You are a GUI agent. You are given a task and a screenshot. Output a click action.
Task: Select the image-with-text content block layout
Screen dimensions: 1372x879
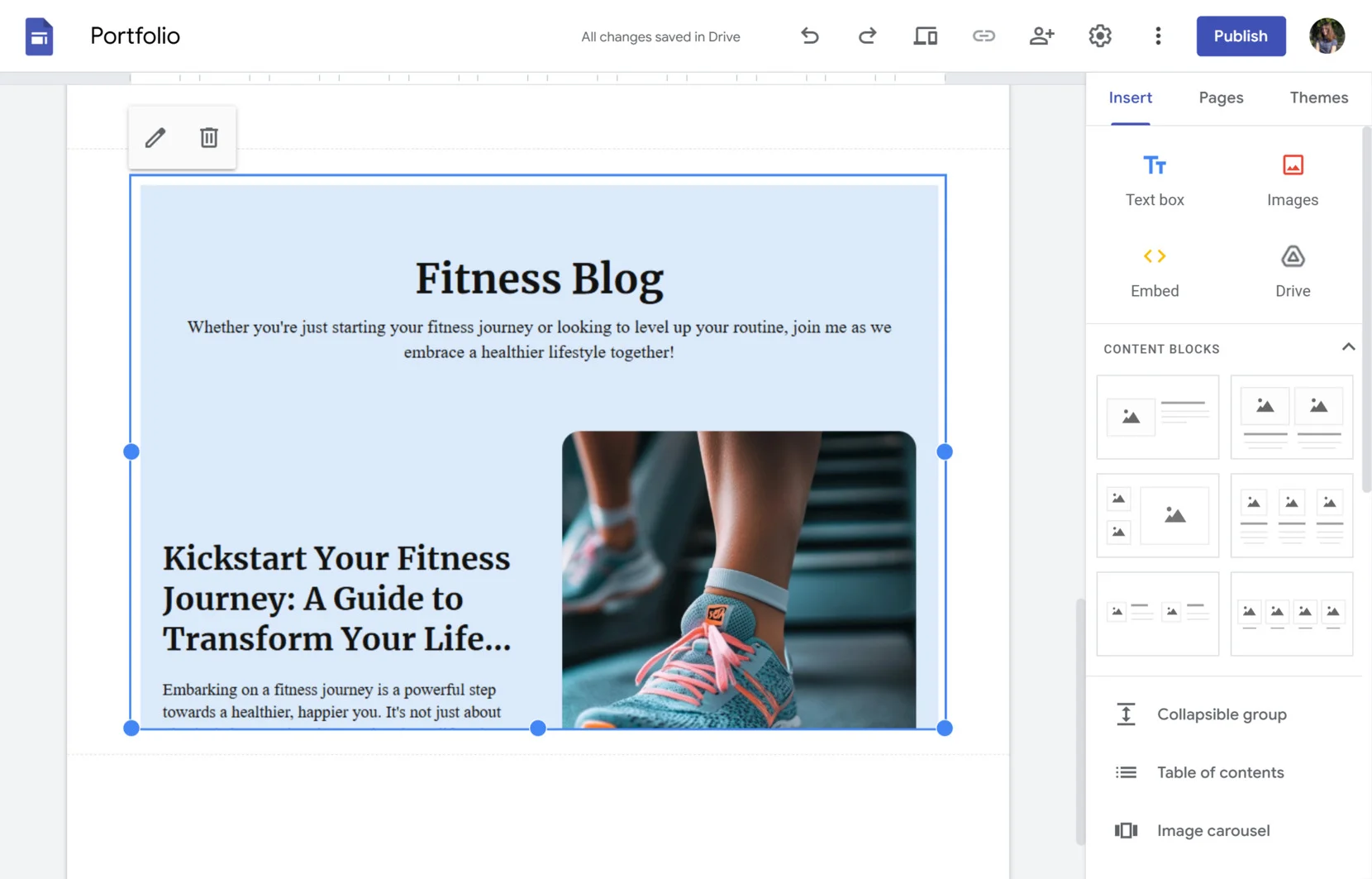click(1157, 417)
